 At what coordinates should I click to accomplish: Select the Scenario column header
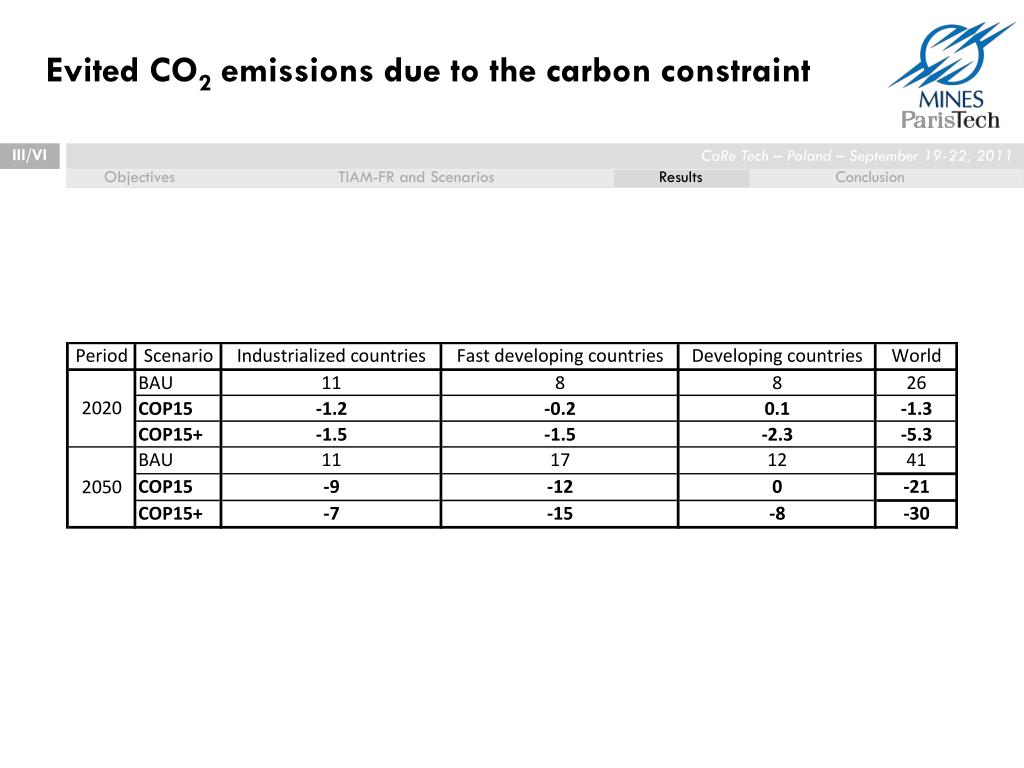click(178, 356)
